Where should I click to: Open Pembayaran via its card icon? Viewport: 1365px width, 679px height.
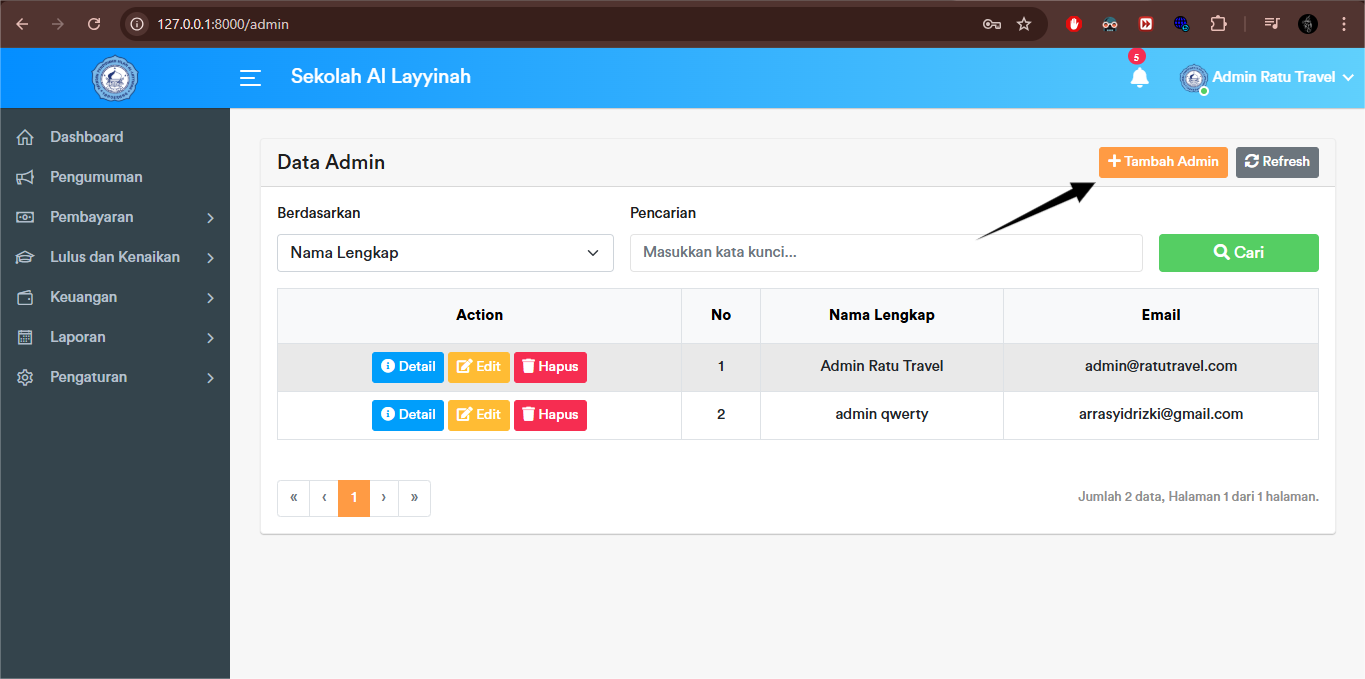click(x=27, y=216)
